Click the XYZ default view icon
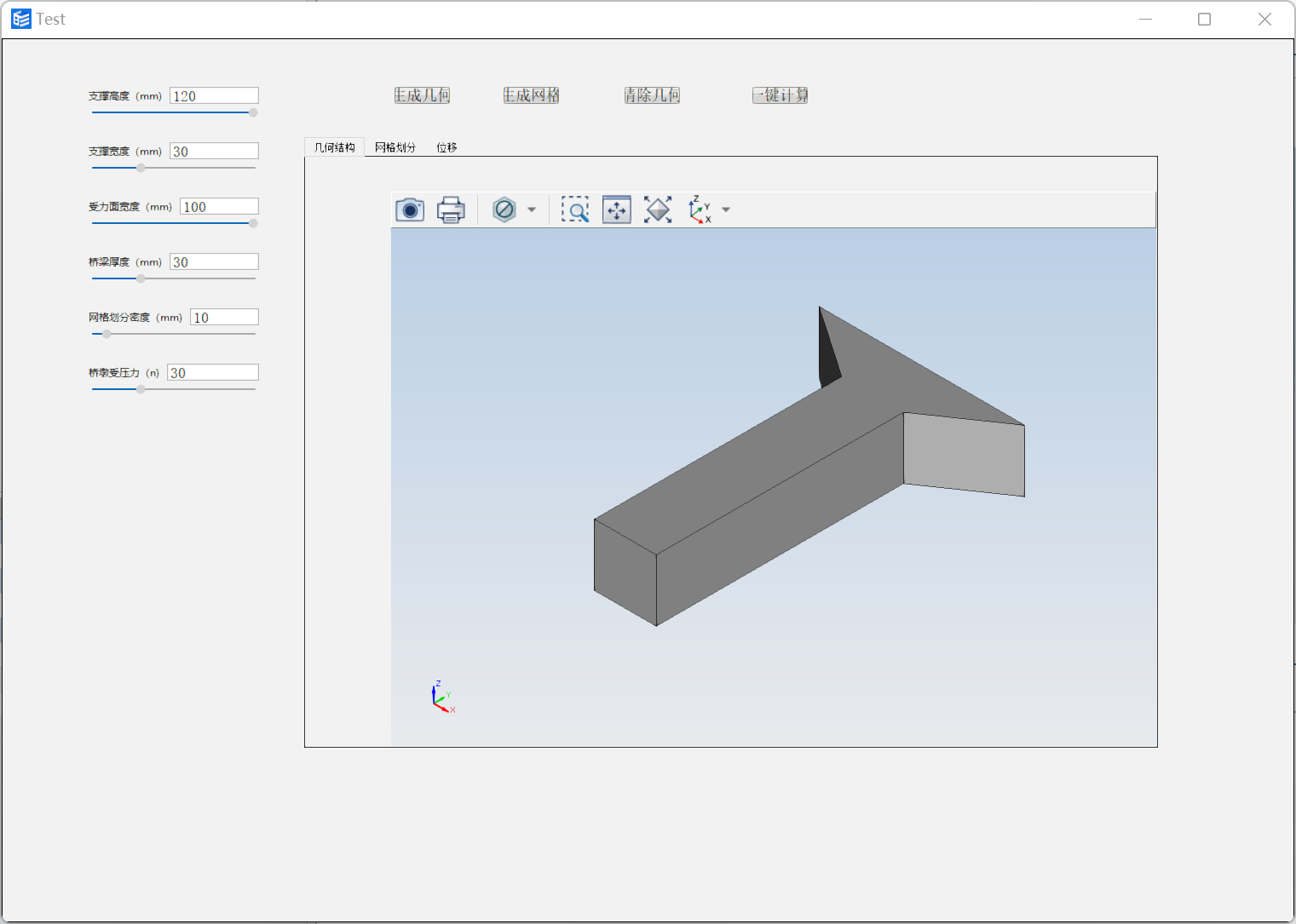1296x924 pixels. tap(700, 209)
